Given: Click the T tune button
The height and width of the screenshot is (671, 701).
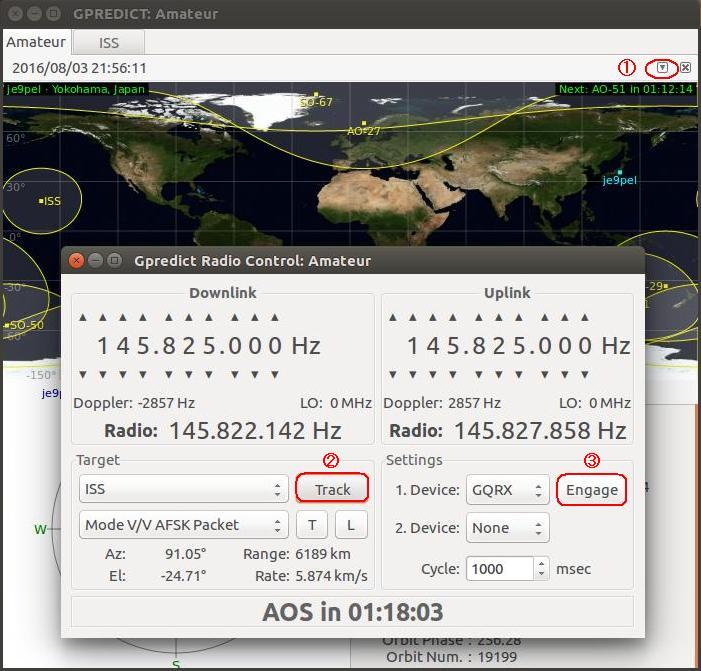Looking at the screenshot, I should click(x=312, y=525).
